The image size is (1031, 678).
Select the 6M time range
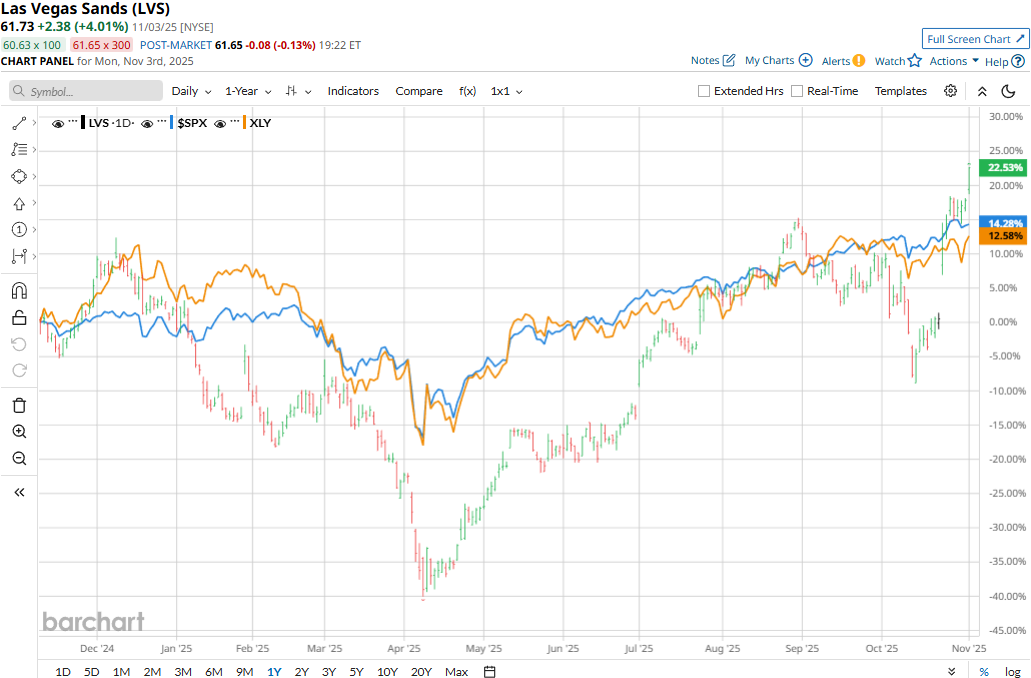[x=213, y=671]
